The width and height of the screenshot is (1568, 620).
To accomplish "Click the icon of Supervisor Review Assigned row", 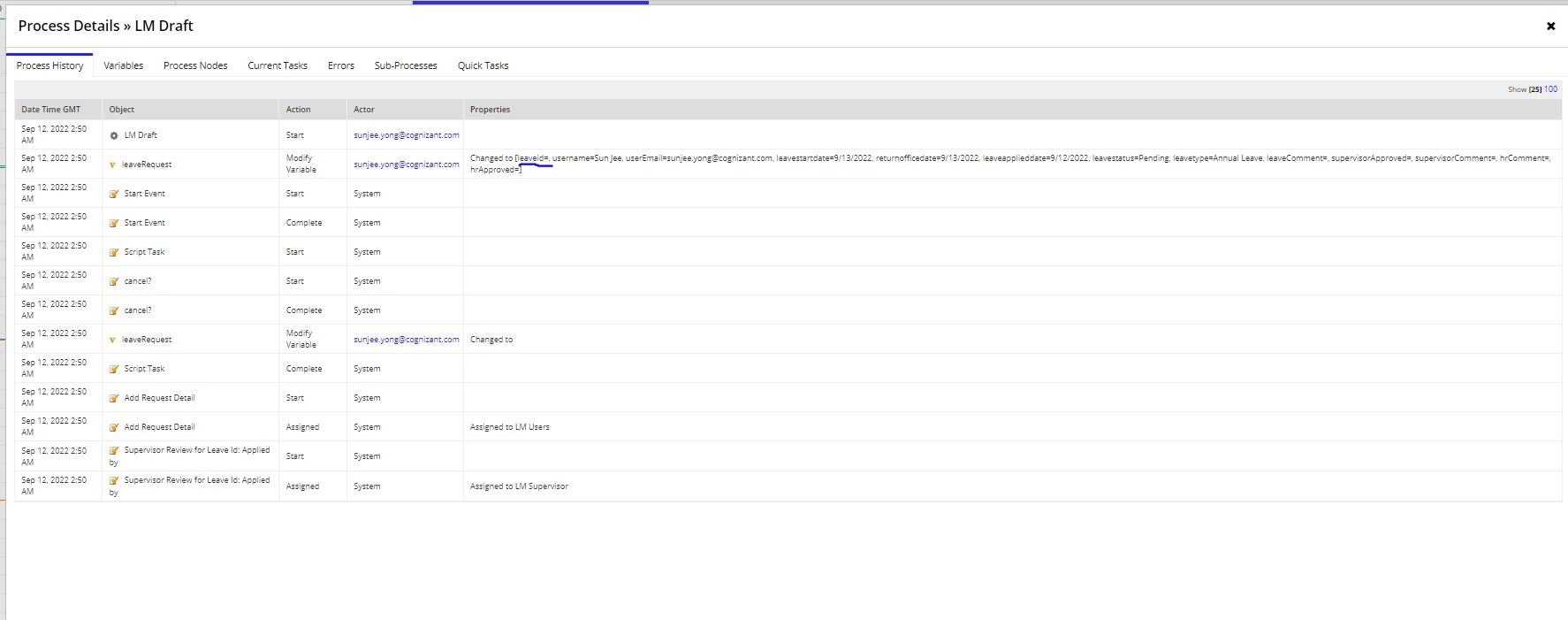I will 114,481.
